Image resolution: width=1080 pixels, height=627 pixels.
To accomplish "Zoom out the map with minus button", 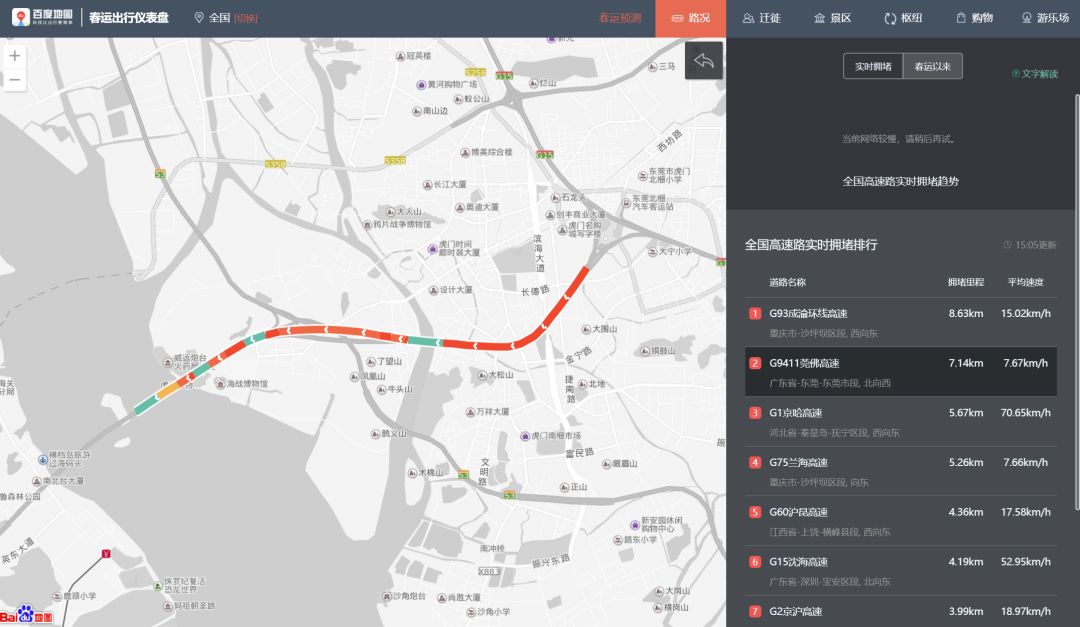I will coord(14,80).
